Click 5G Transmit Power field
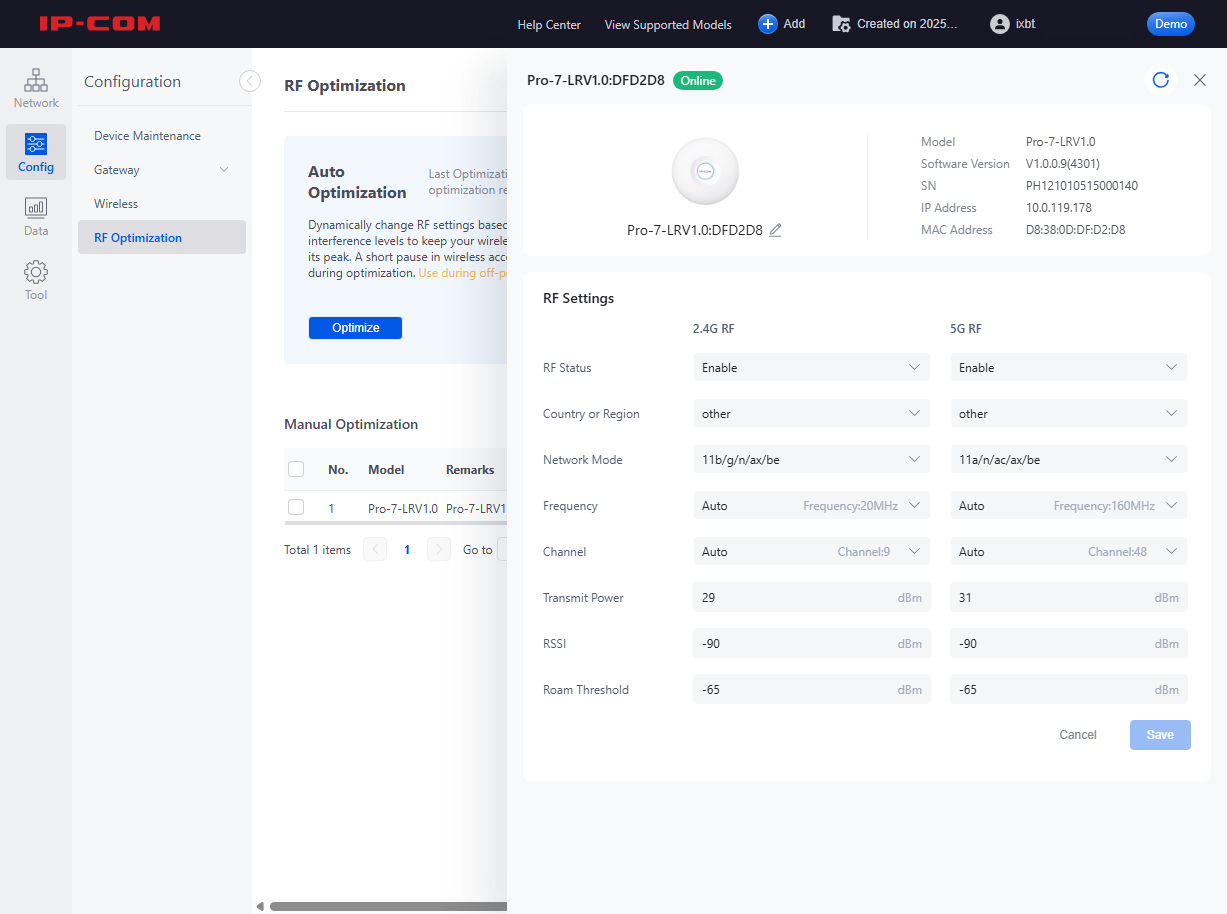 [x=1069, y=598]
